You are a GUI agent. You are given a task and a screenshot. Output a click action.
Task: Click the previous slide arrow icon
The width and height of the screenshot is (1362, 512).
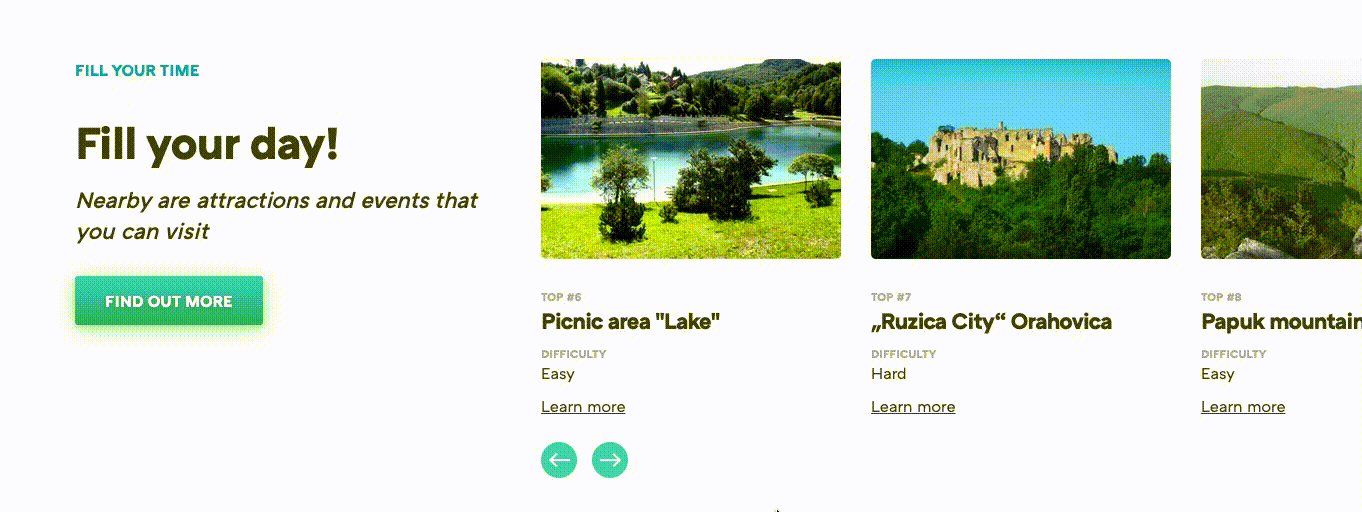(559, 460)
